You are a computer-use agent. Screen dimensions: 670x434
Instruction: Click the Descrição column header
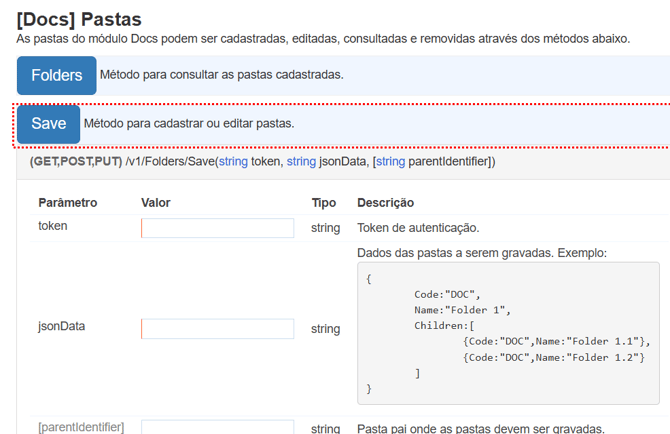pyautogui.click(x=385, y=203)
